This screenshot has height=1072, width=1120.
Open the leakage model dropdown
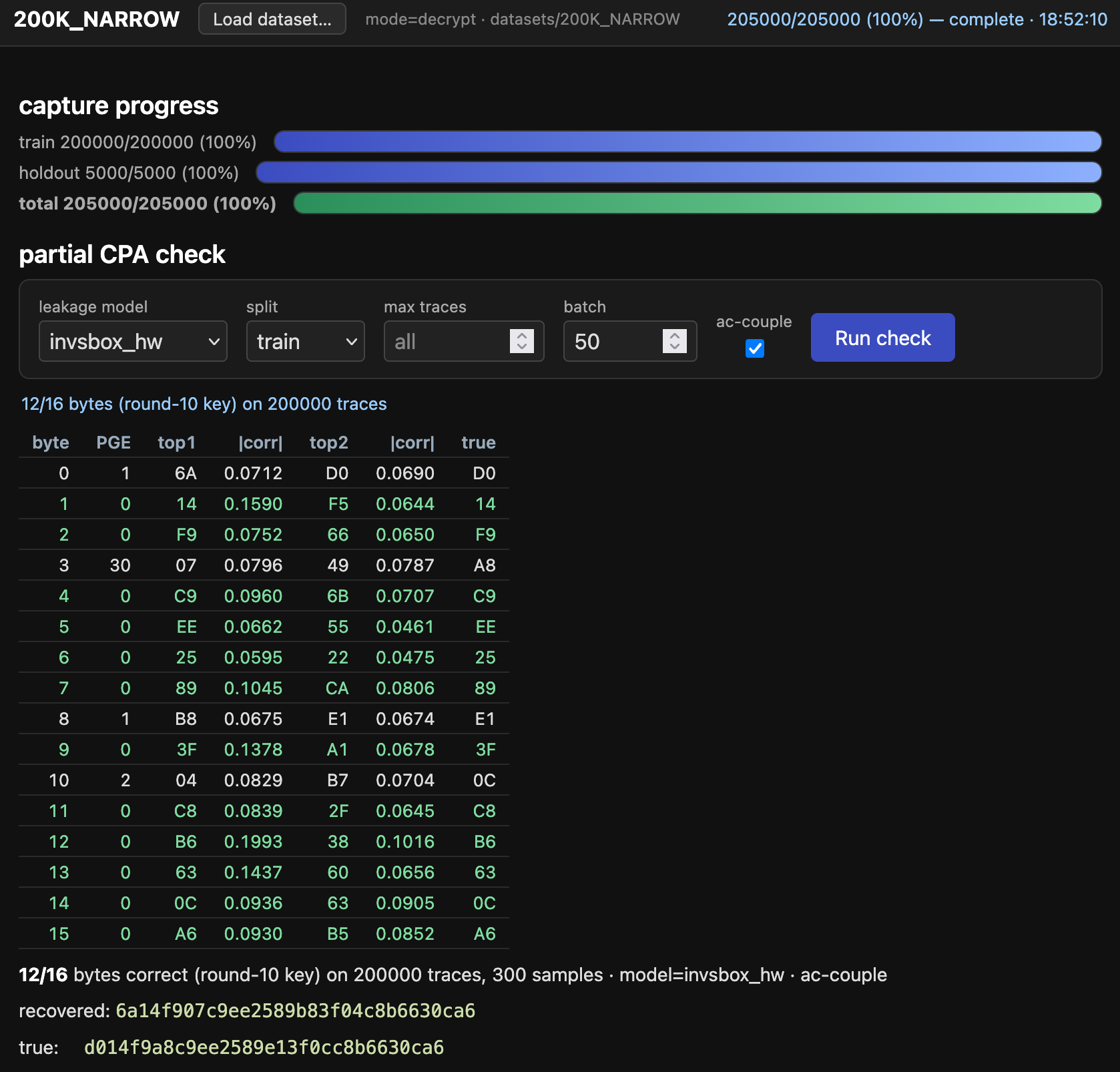(133, 341)
